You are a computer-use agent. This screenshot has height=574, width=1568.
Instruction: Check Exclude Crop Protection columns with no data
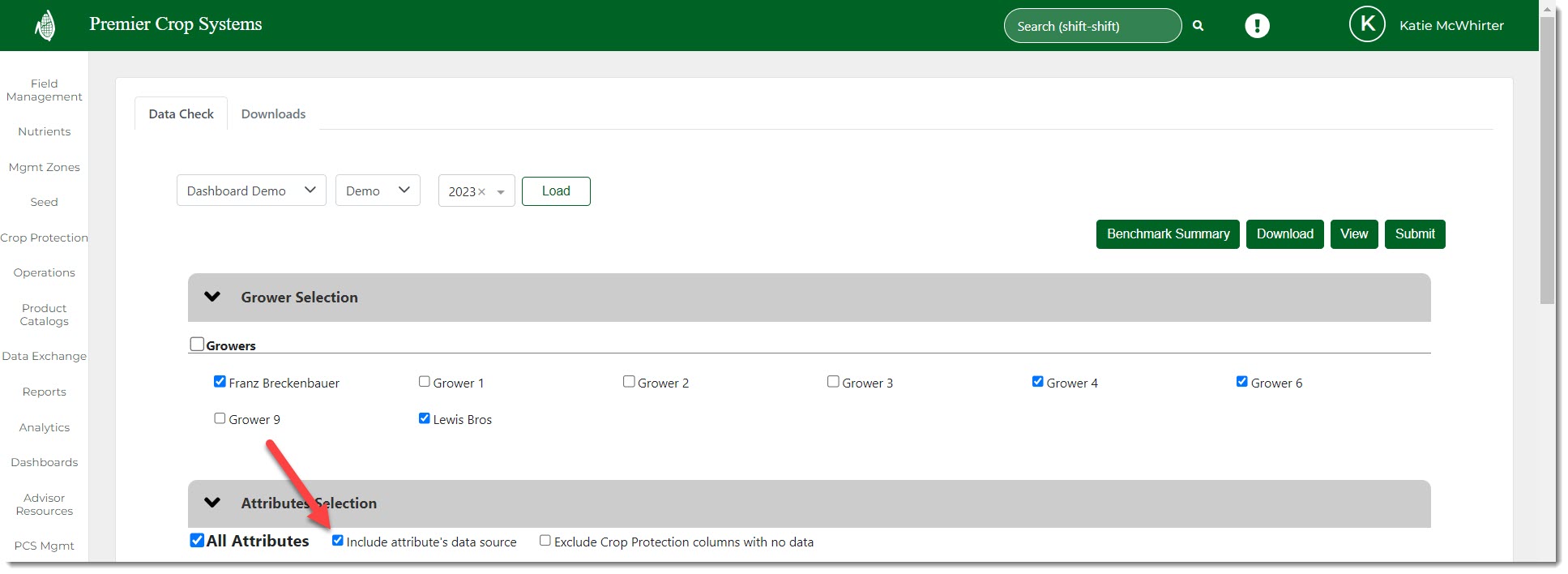[x=545, y=541]
